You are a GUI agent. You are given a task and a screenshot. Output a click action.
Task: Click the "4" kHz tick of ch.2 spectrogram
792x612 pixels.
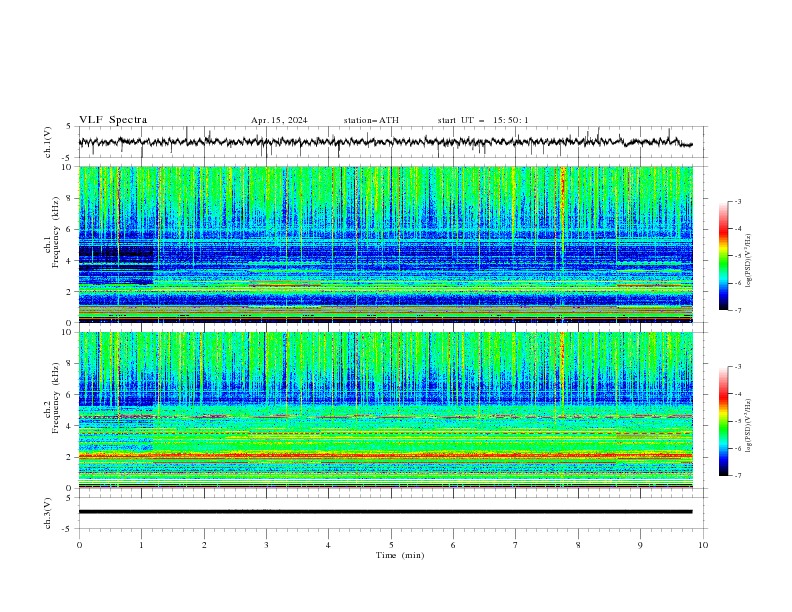(71, 426)
